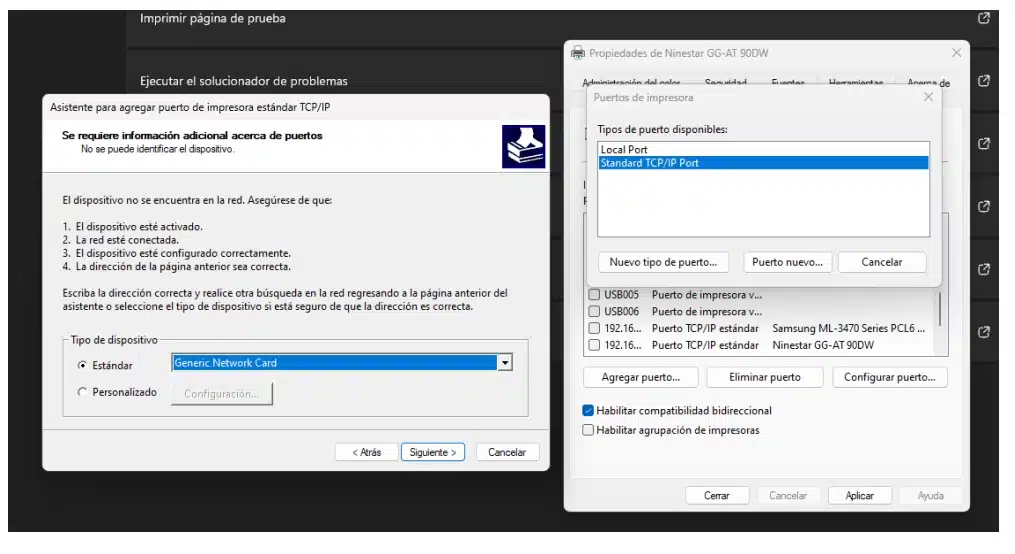Choose the Estándar device type radio

(82, 365)
